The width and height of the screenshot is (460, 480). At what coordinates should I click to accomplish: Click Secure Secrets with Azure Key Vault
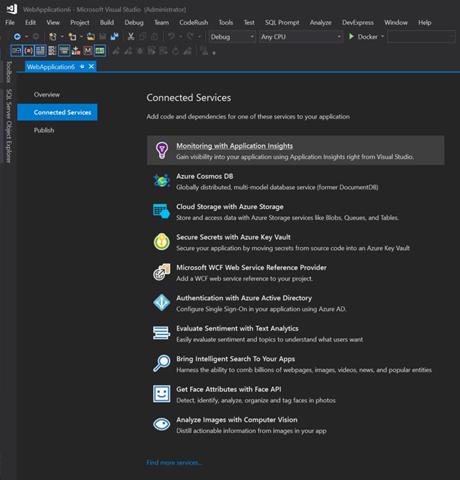coord(233,237)
